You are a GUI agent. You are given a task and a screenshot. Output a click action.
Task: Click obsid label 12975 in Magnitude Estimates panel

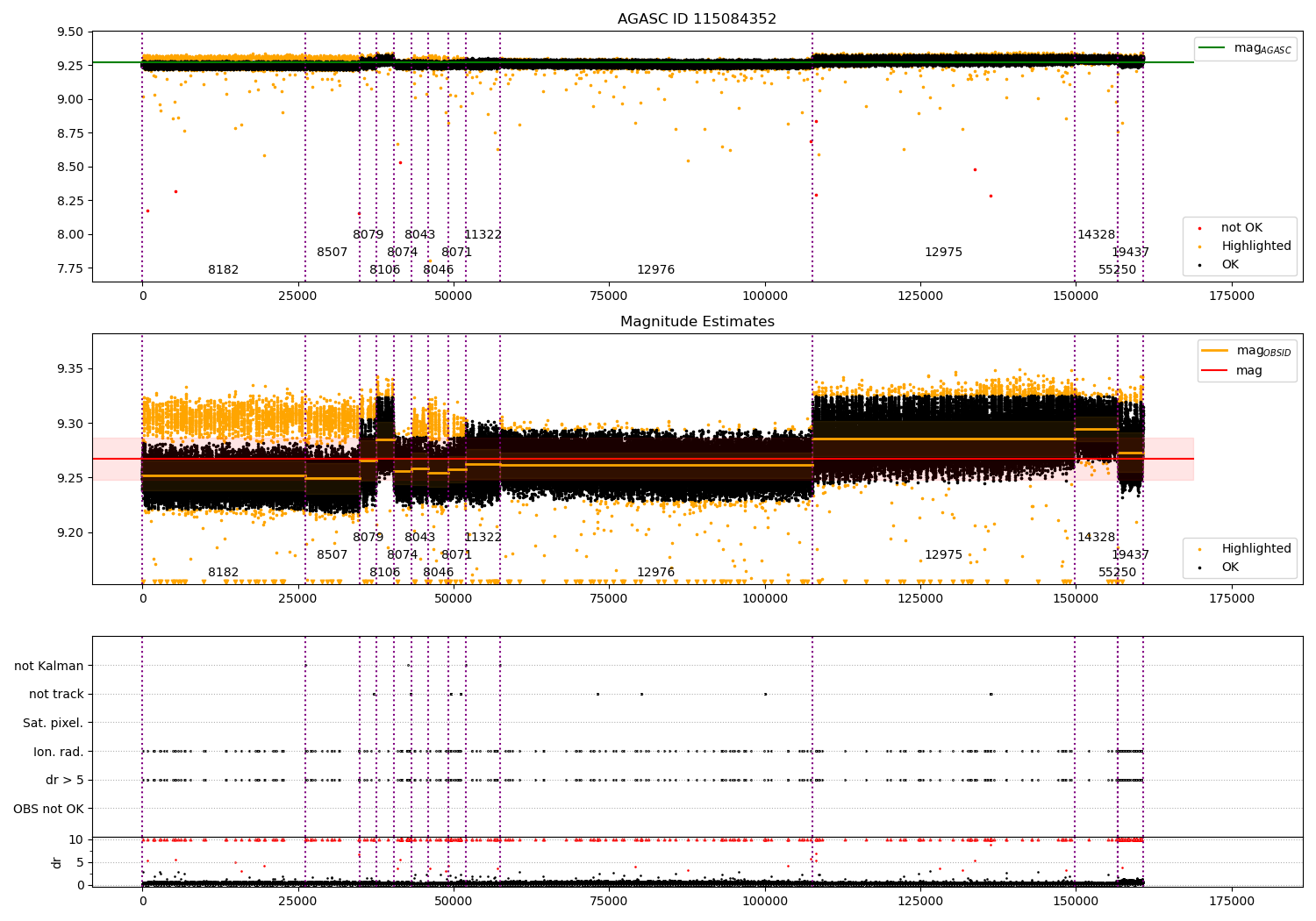(x=943, y=555)
